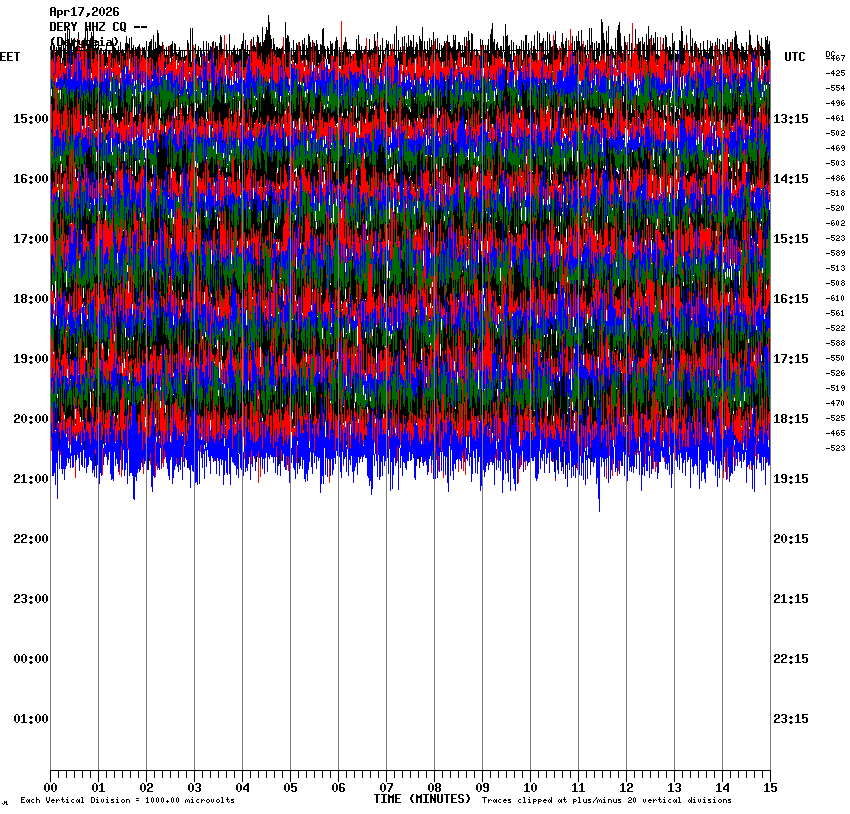Viewport: 850px width, 814px height.
Task: Click the 19:15 UTC time label
Action: click(791, 479)
